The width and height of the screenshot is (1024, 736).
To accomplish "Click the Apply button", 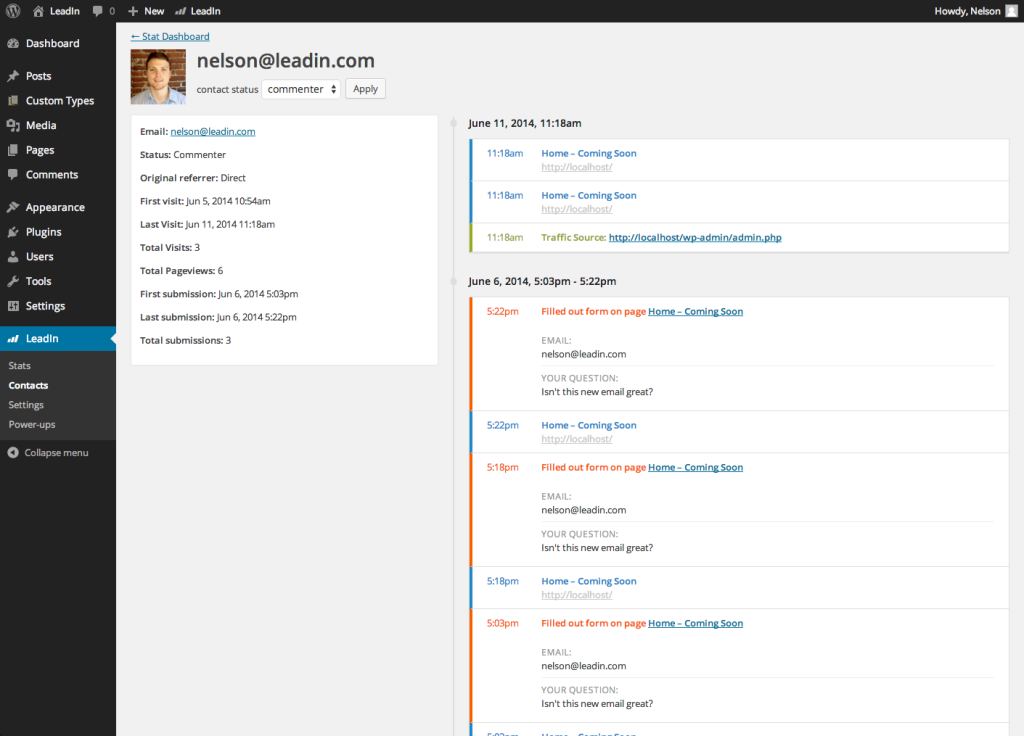I will [x=365, y=89].
